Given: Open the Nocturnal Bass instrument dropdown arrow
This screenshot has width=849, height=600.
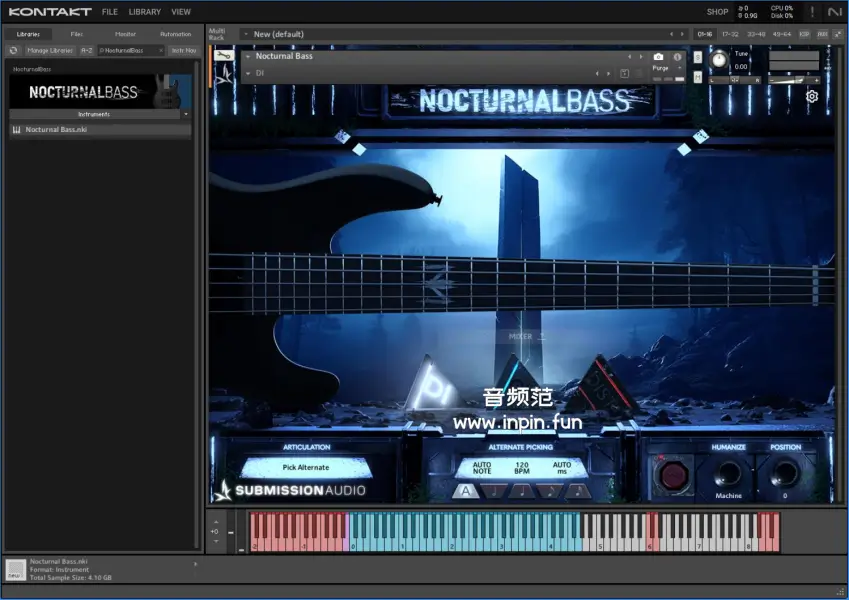Looking at the screenshot, I should (248, 56).
